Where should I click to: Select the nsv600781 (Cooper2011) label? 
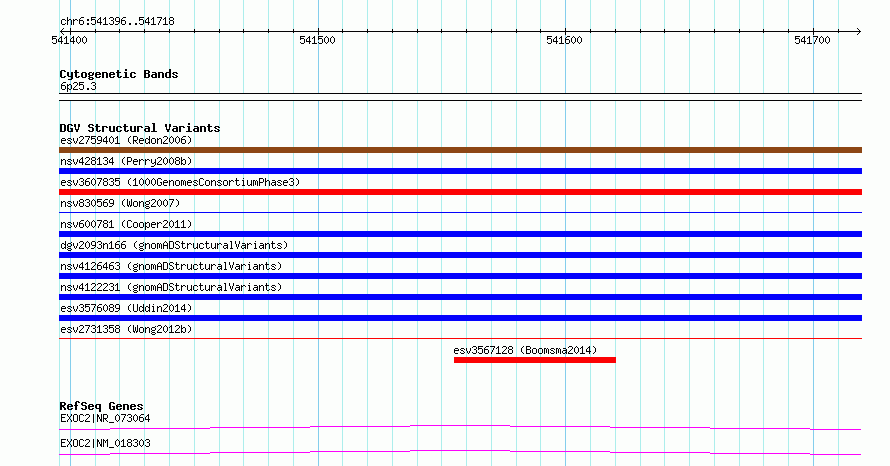click(126, 224)
